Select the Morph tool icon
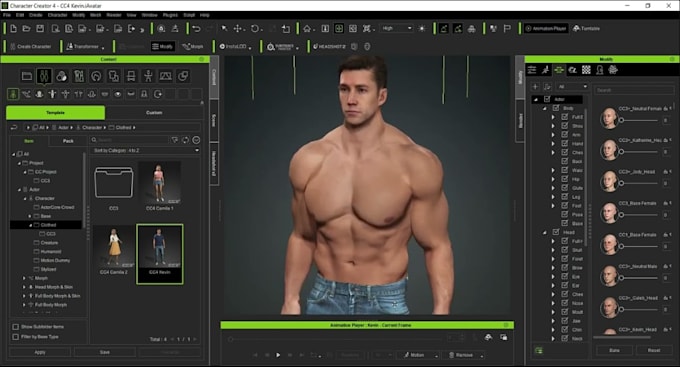Image resolution: width=680 pixels, height=367 pixels. point(193,46)
